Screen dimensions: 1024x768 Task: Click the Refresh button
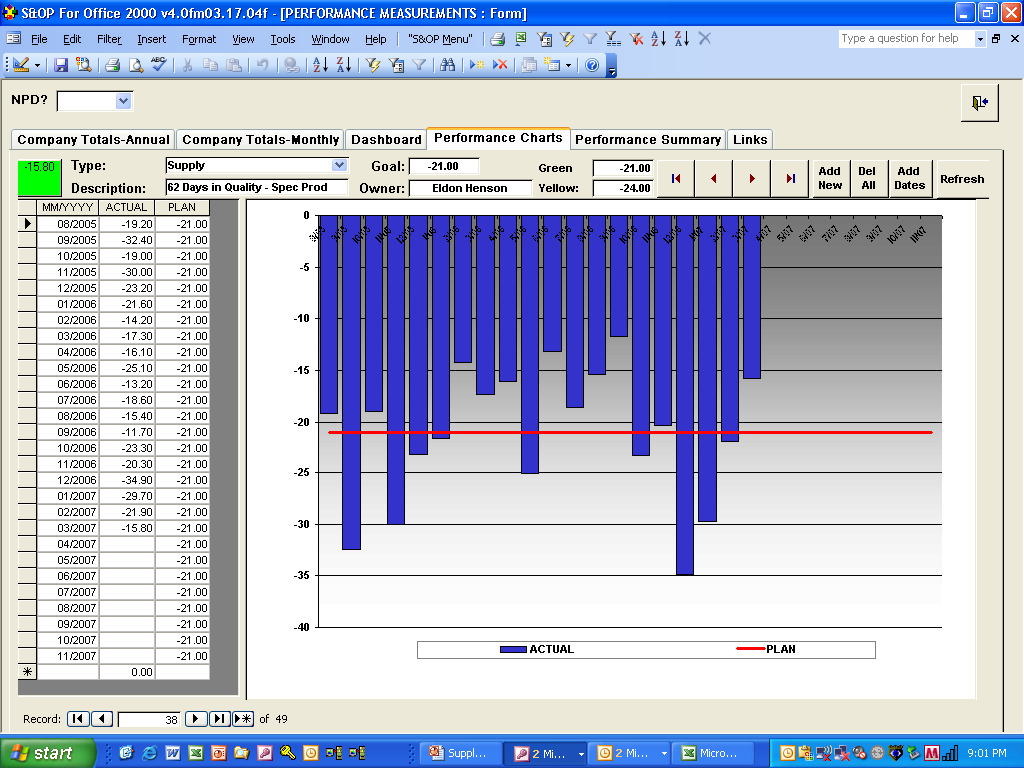(x=962, y=178)
